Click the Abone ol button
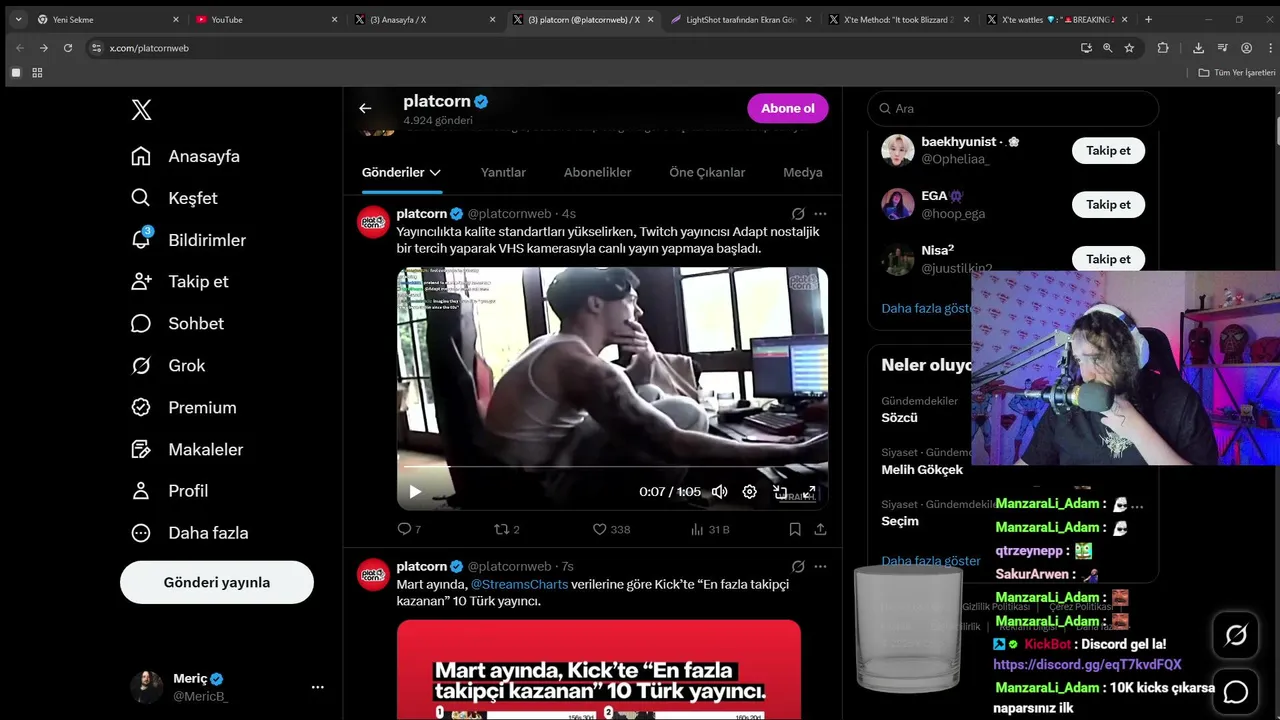Screen dimensions: 1280x720 coord(788,108)
